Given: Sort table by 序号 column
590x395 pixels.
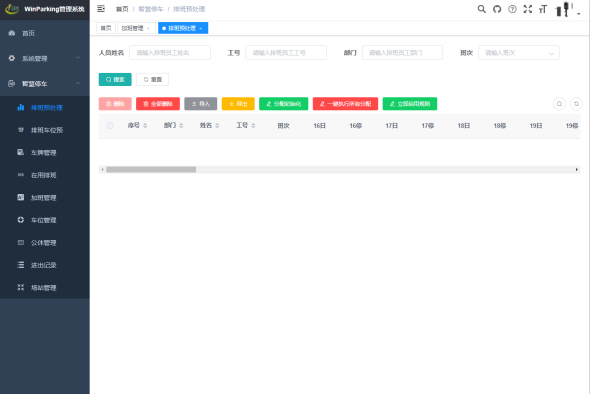Looking at the screenshot, I should [137, 125].
